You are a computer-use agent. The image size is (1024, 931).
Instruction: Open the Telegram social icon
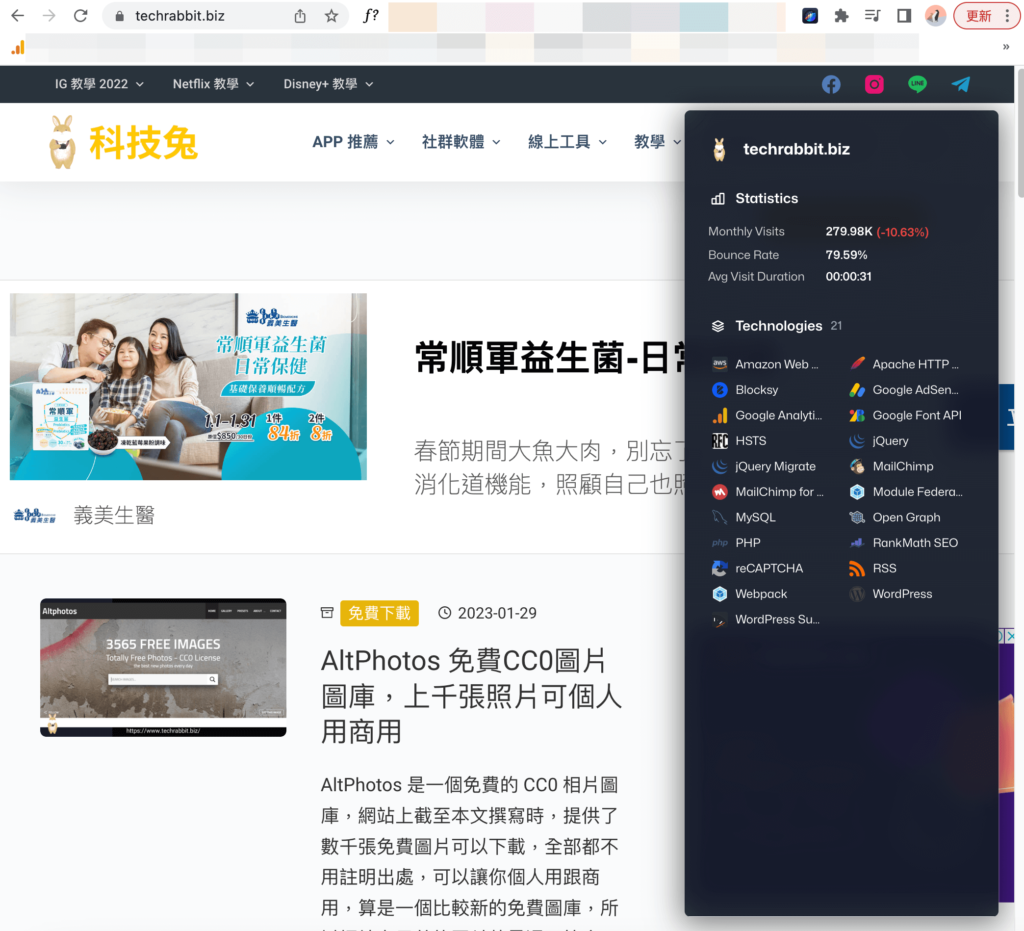point(961,84)
